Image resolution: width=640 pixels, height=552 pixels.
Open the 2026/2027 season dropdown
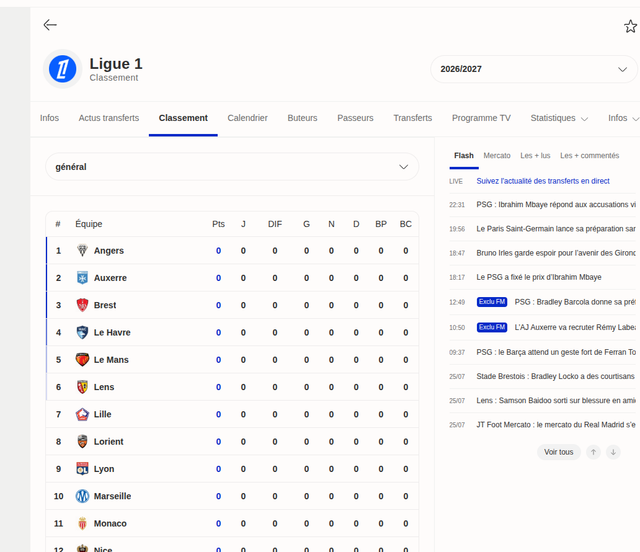533,69
